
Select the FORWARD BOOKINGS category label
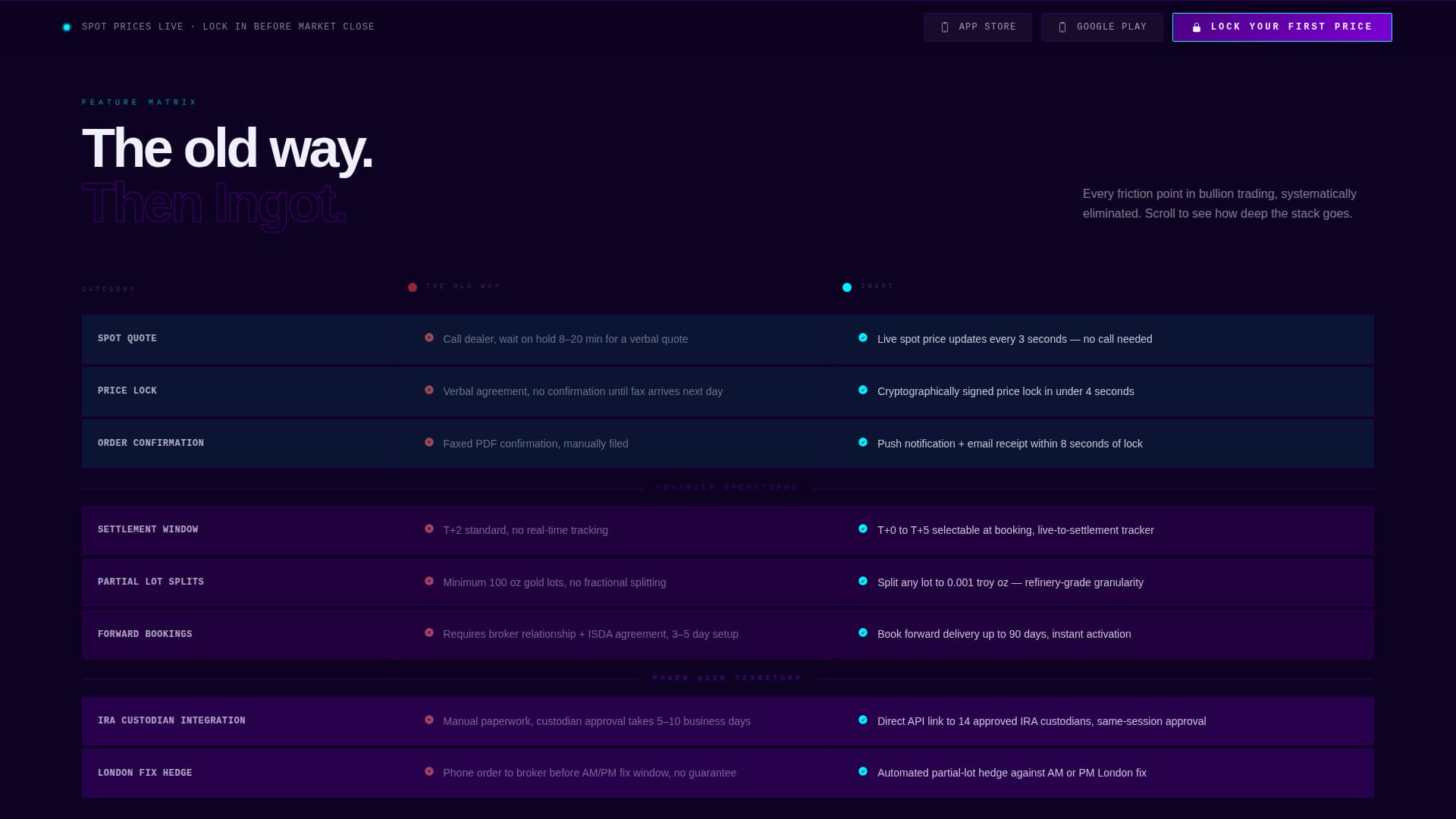pos(145,634)
